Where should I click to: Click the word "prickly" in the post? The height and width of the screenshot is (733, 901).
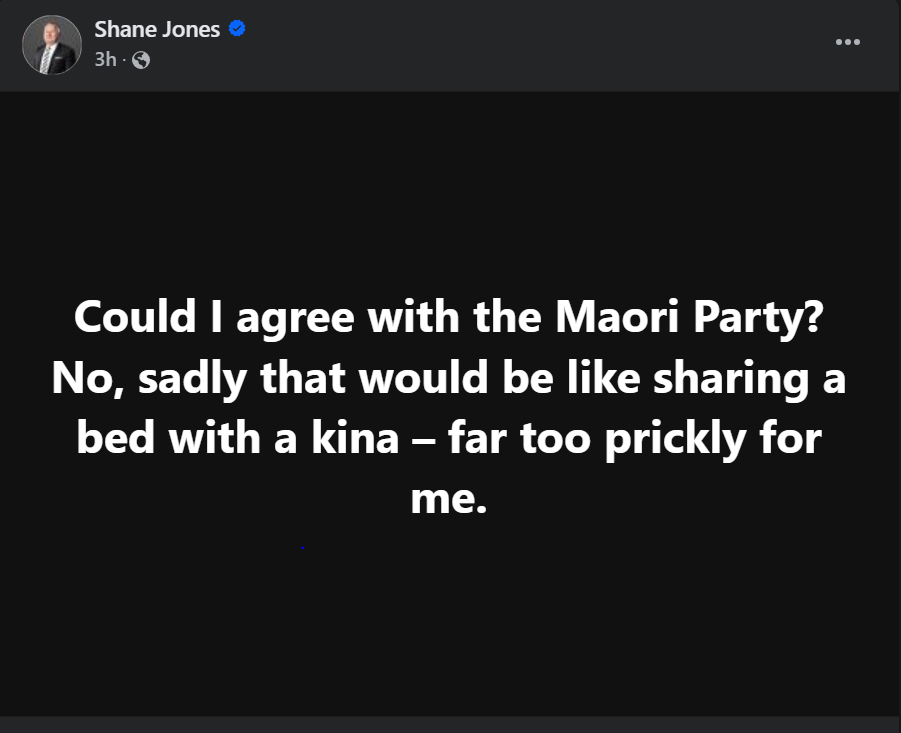coord(675,440)
